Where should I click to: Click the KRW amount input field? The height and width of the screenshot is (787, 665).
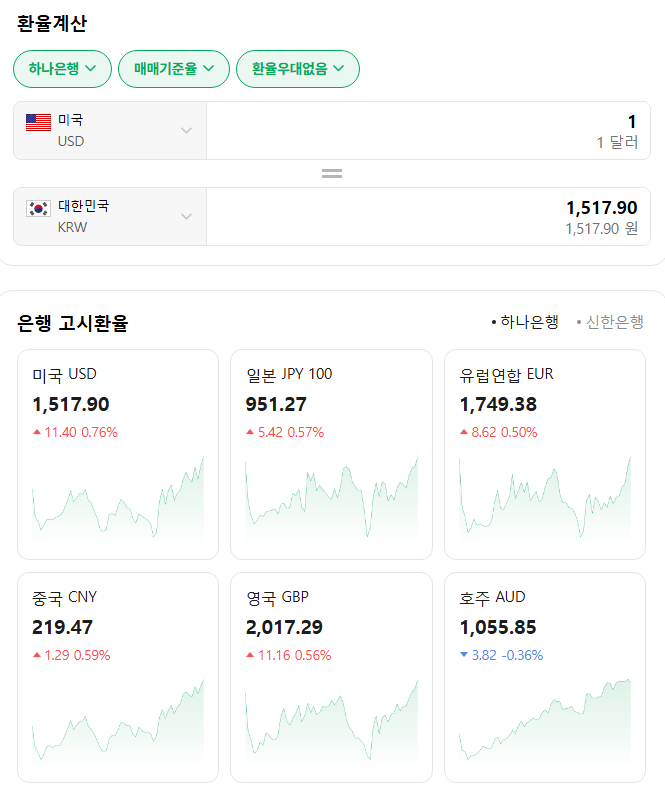tap(428, 216)
